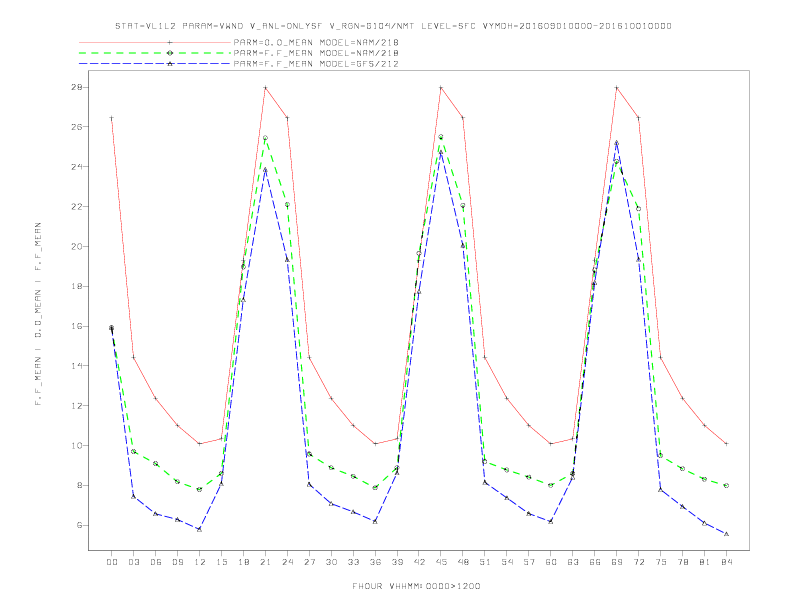The height and width of the screenshot is (612, 792).
Task: Click x-axis forecast hour 15
Action: pyautogui.click(x=221, y=562)
